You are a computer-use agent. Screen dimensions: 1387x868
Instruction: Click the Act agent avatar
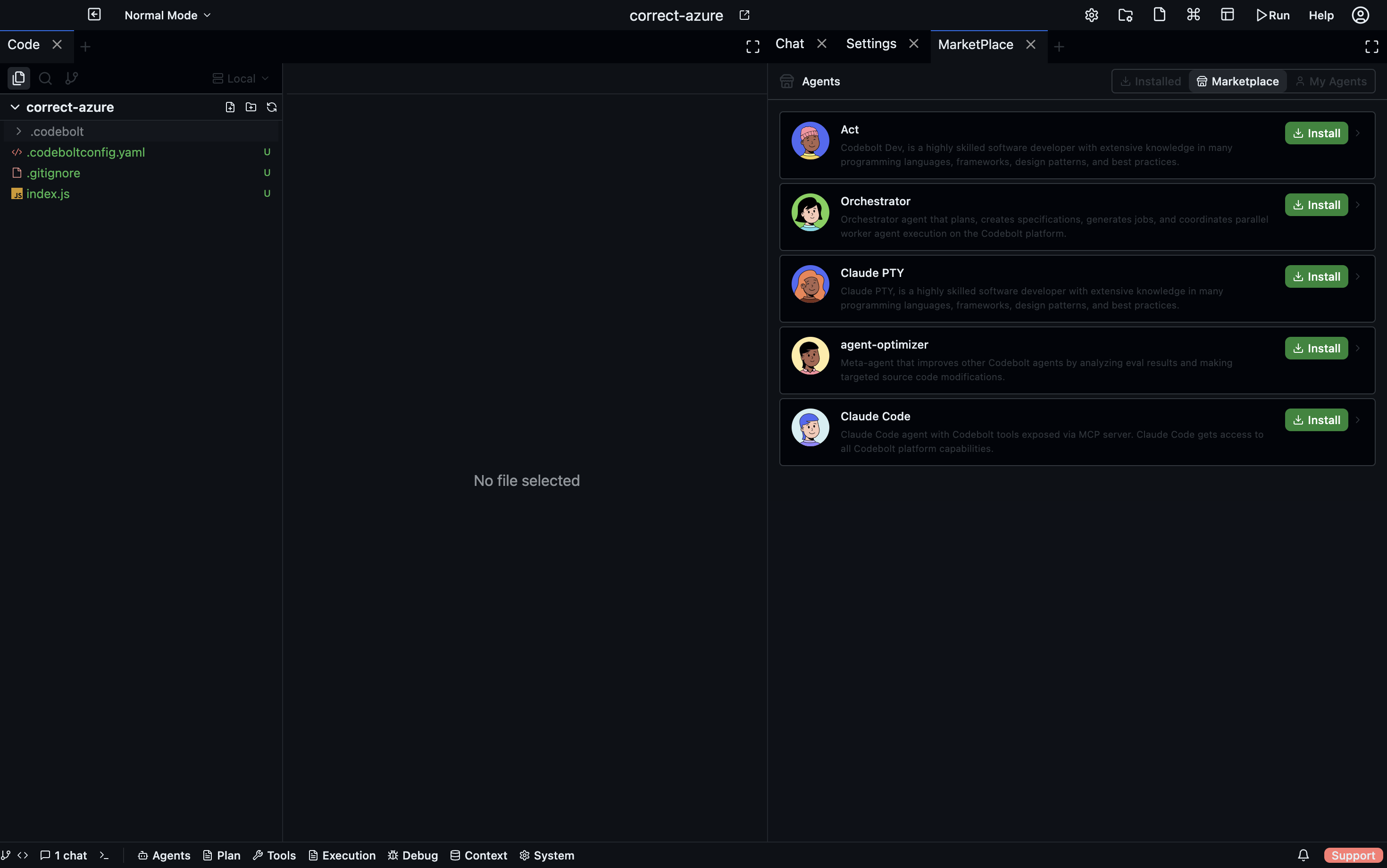pyautogui.click(x=810, y=141)
